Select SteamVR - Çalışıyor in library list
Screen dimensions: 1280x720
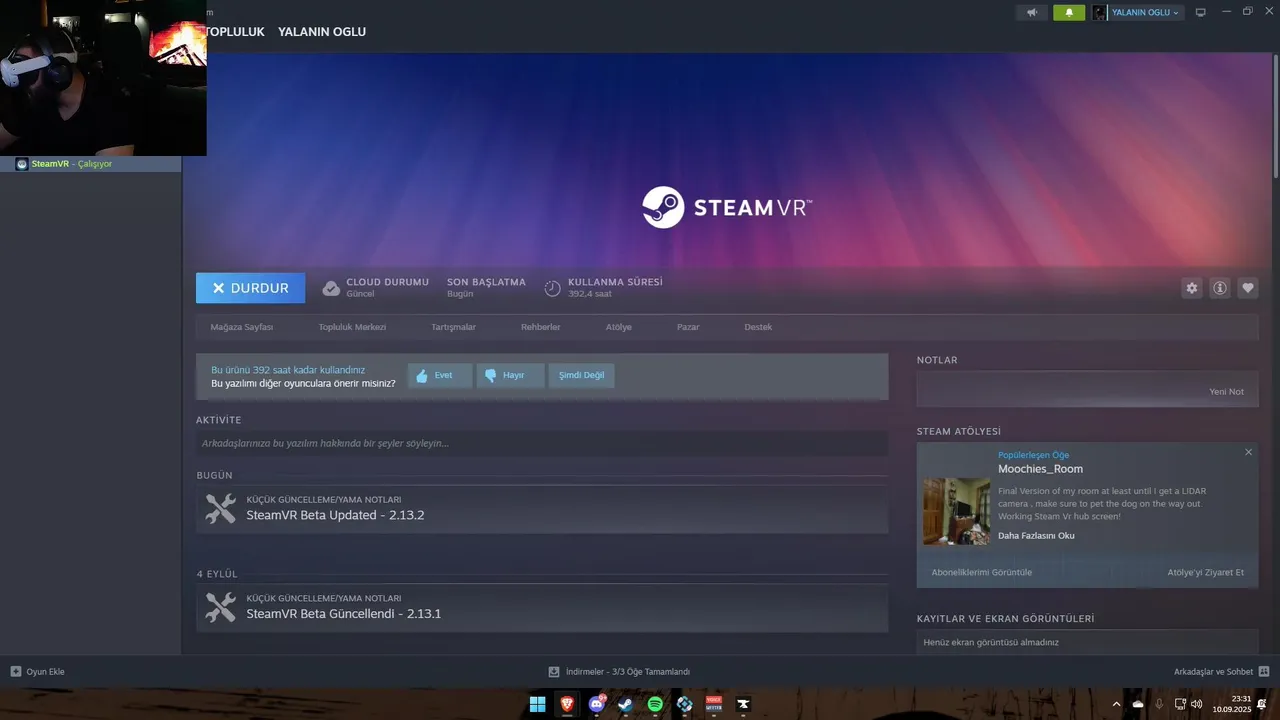(x=90, y=164)
